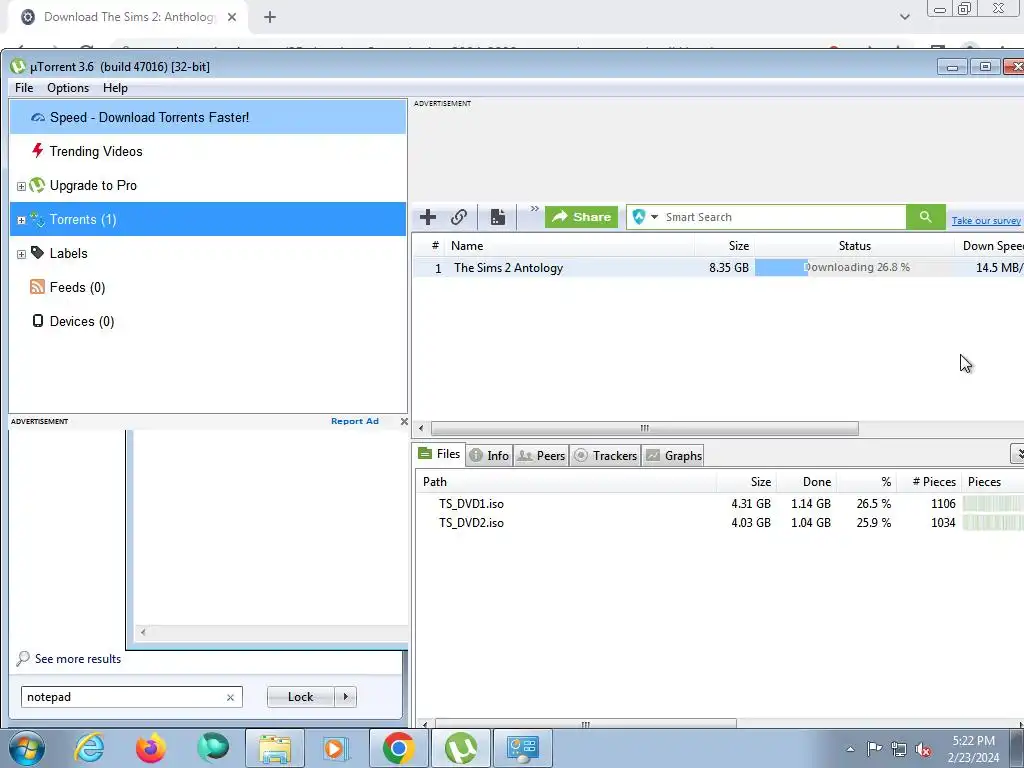Viewport: 1024px width, 768px height.
Task: Switch to the Graphs tab
Action: 673,455
